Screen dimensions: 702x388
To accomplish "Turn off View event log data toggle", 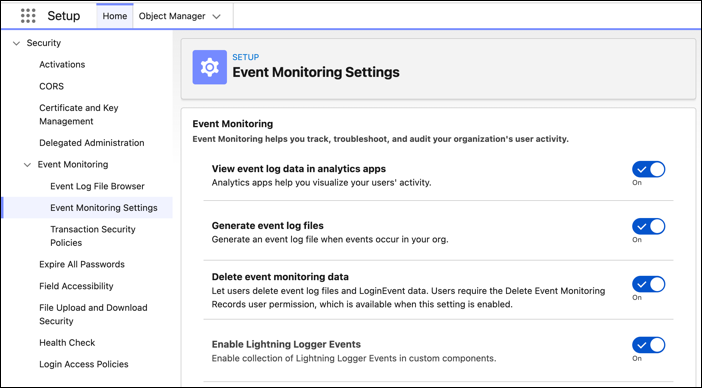I will point(648,170).
